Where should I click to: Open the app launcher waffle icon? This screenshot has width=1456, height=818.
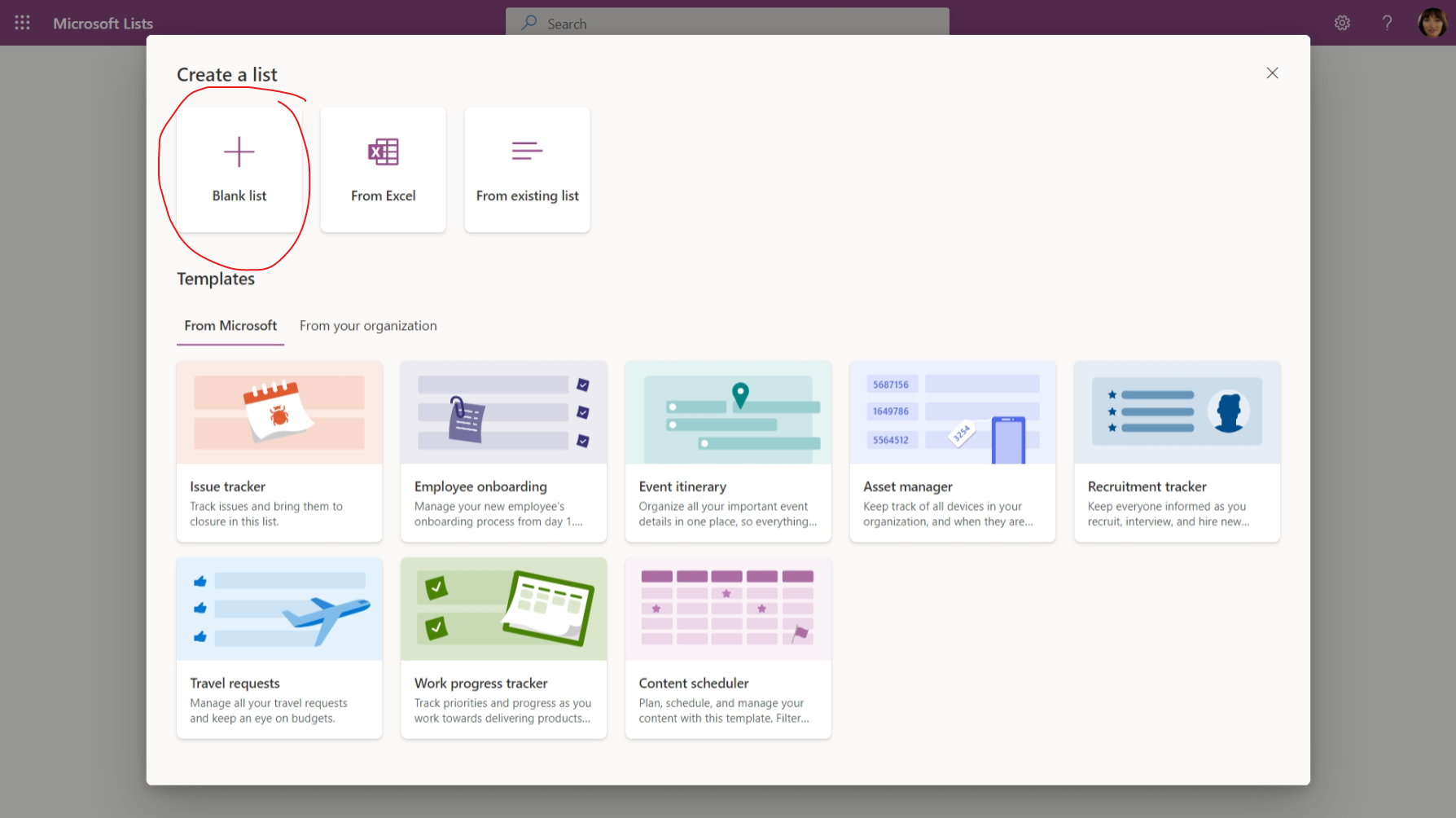(x=22, y=23)
